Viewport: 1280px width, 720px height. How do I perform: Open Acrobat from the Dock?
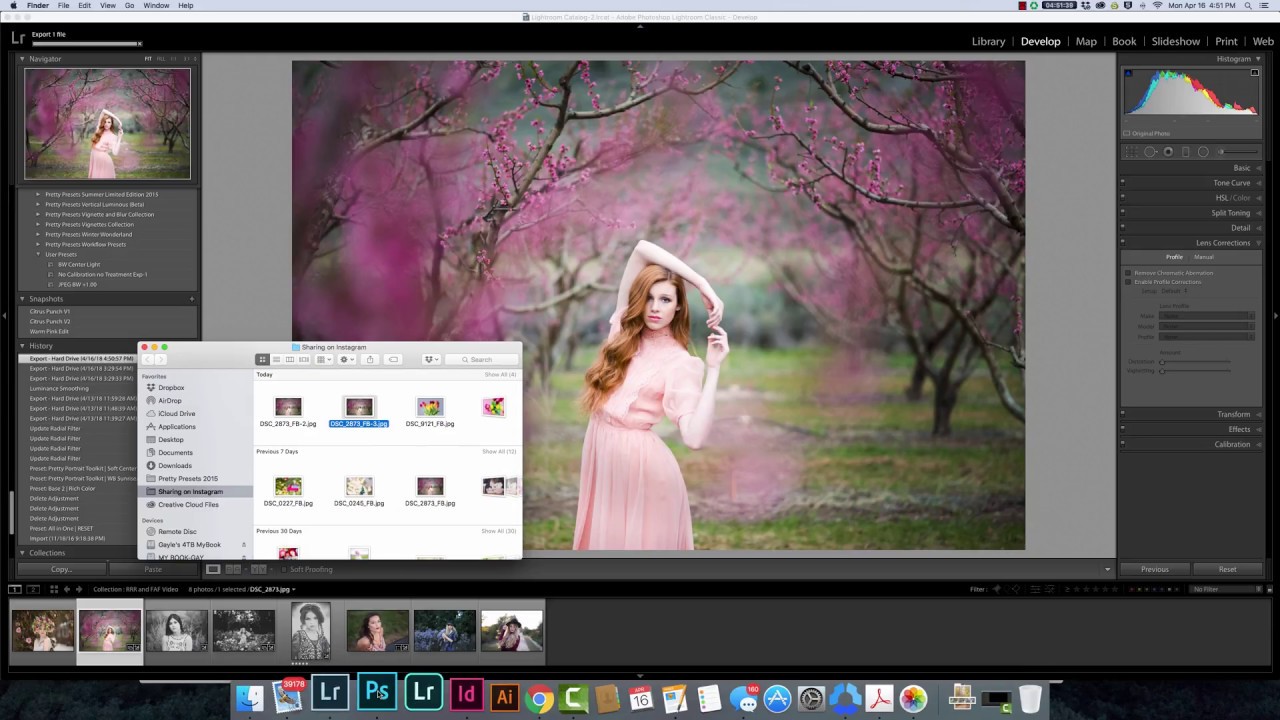[879, 698]
